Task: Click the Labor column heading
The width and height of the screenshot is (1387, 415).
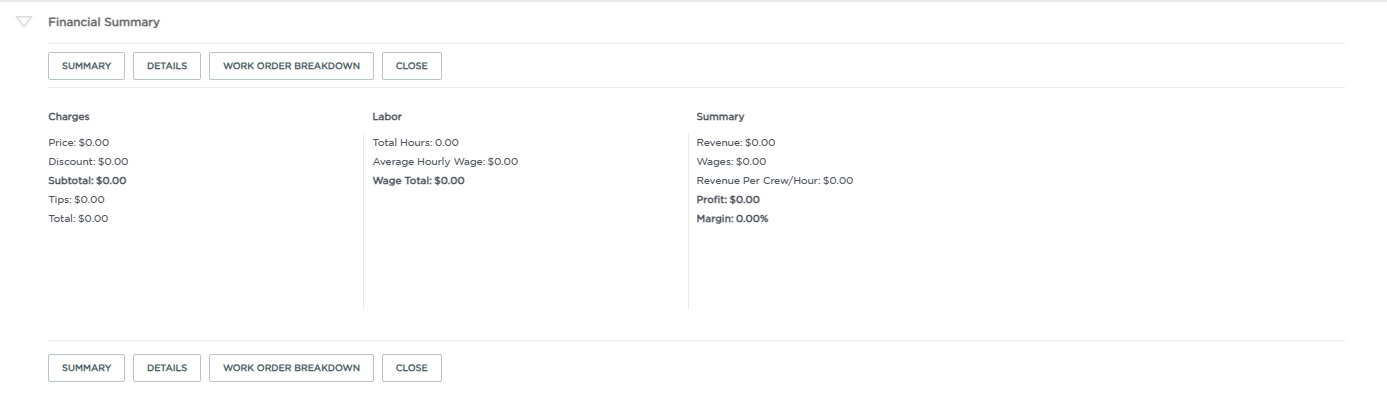Action: pos(387,117)
